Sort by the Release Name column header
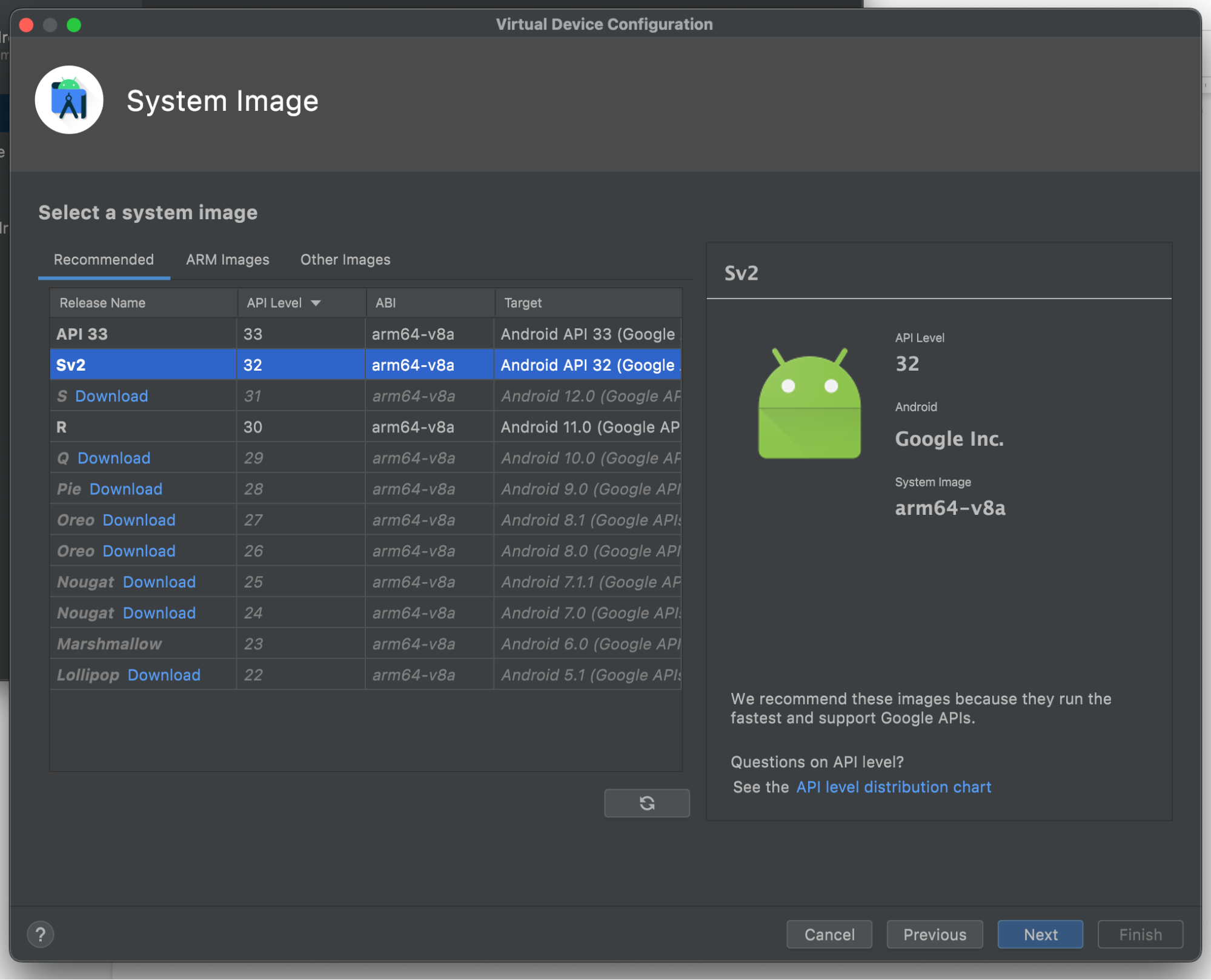The width and height of the screenshot is (1211, 980). 102,302
